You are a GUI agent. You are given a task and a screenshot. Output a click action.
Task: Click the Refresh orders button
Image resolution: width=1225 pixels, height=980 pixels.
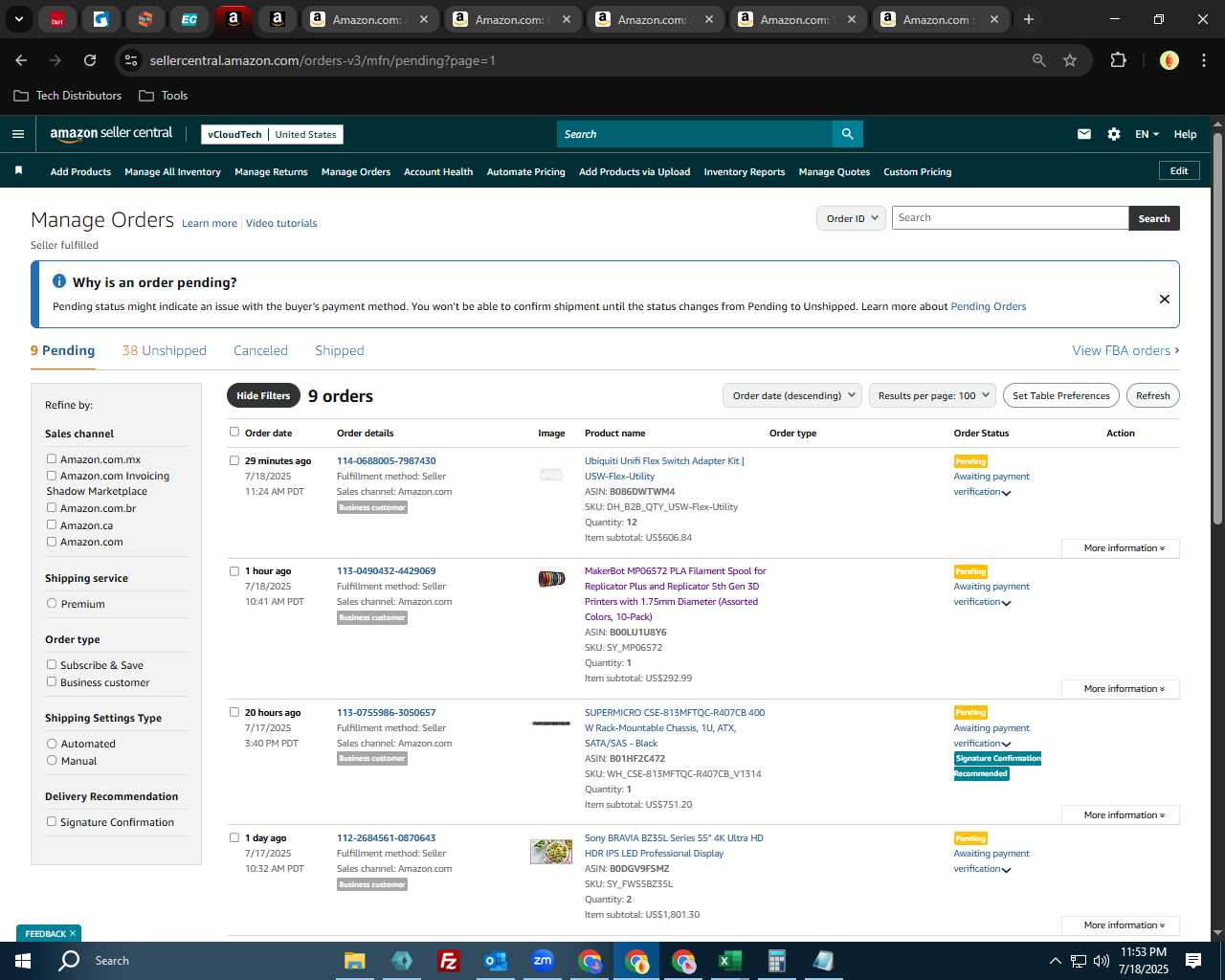pos(1152,395)
